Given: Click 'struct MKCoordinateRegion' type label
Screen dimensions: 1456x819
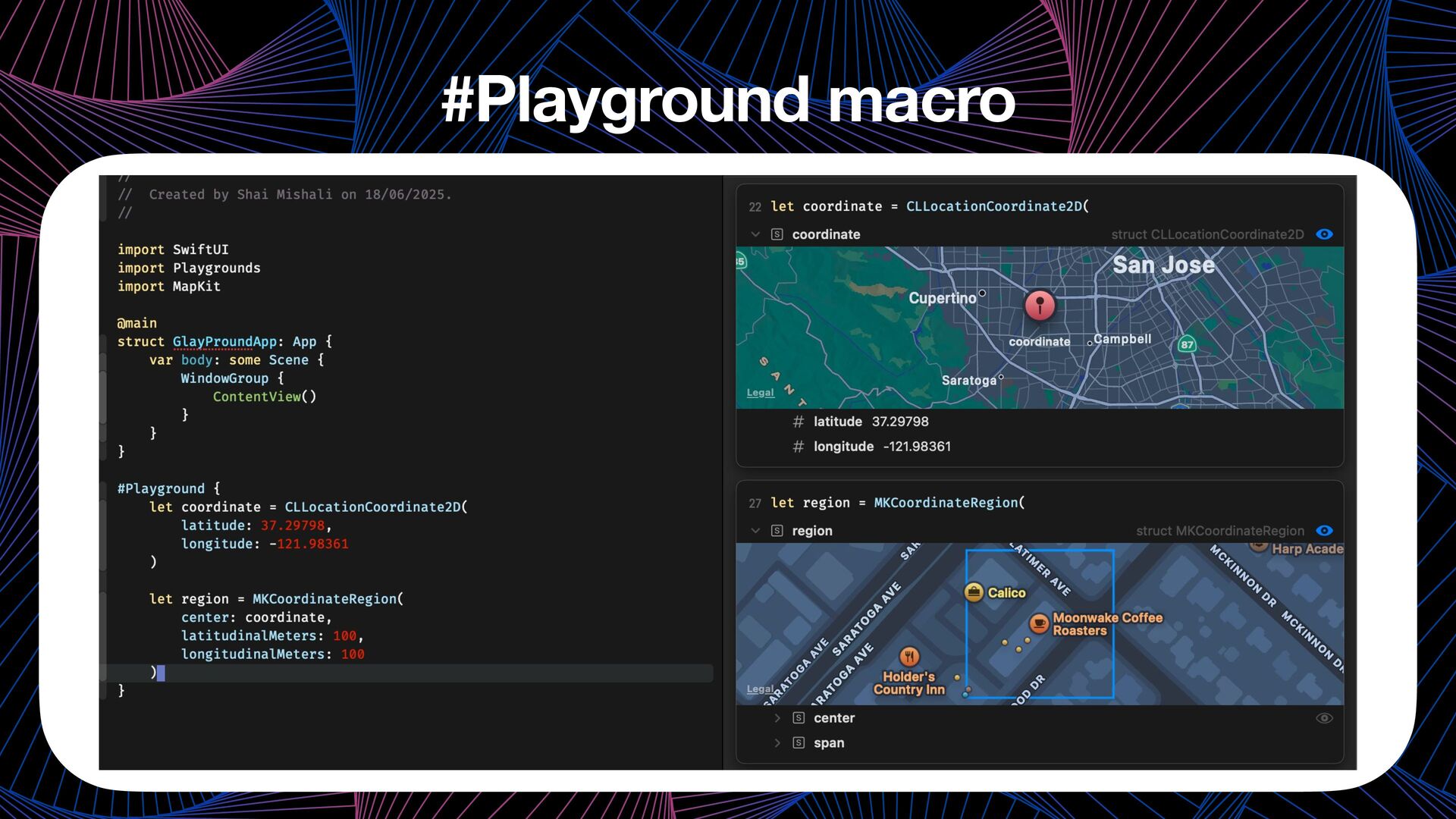Looking at the screenshot, I should pos(1220,531).
